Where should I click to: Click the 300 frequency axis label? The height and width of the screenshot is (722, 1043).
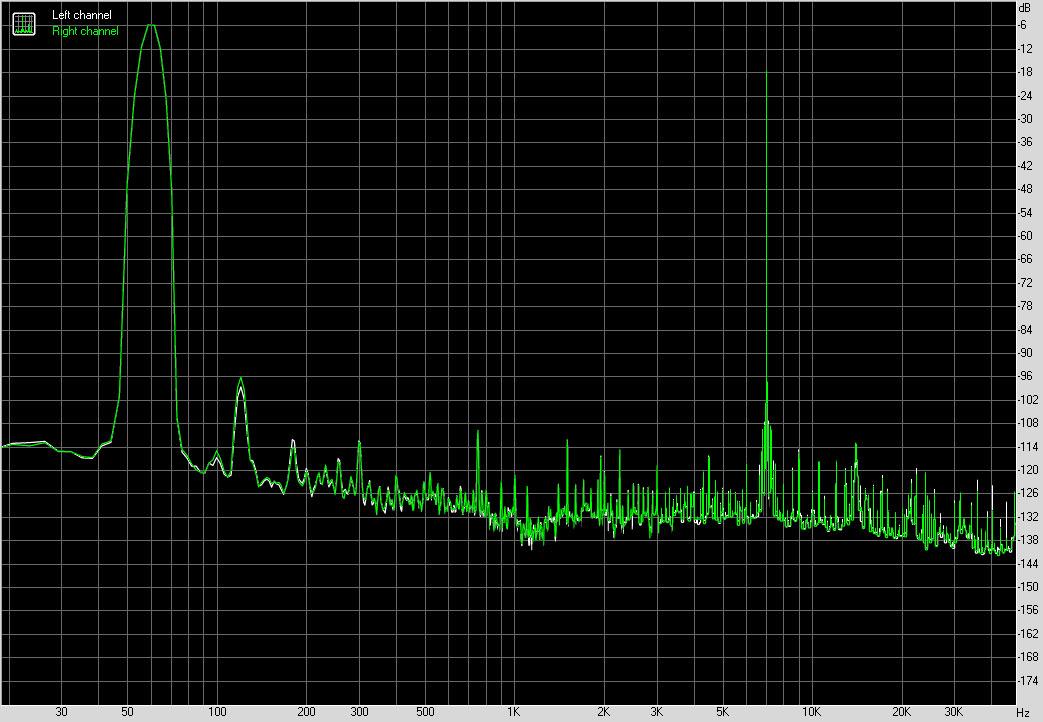pyautogui.click(x=359, y=713)
